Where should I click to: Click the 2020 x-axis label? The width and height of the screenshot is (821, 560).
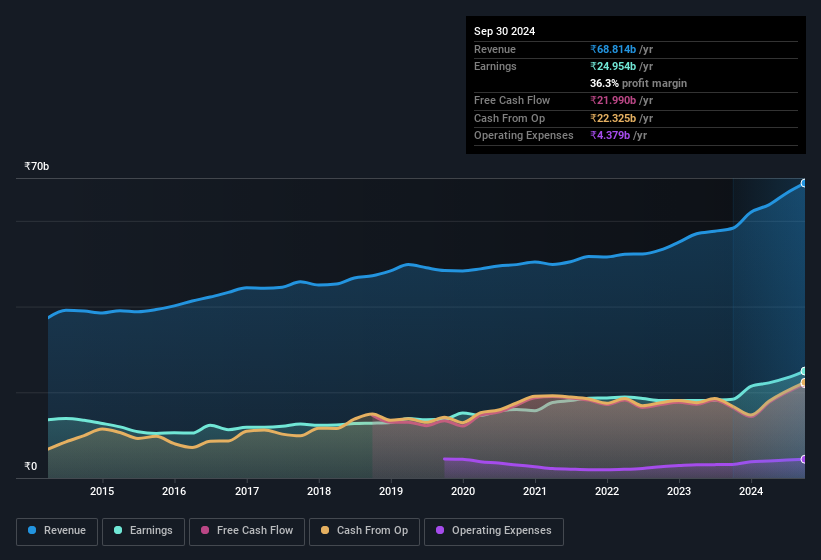[x=463, y=491]
